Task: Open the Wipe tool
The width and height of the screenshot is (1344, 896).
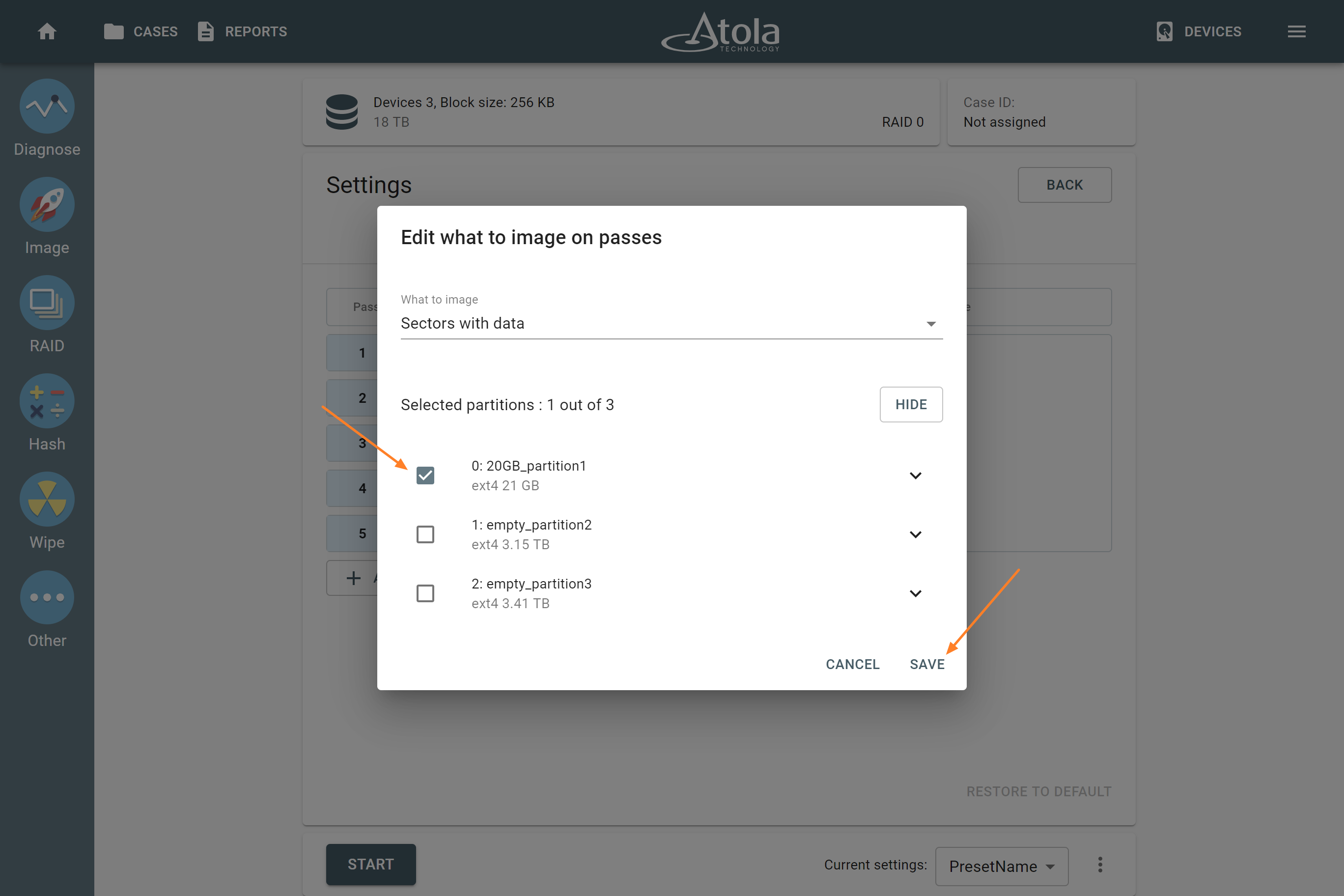Action: tap(47, 511)
